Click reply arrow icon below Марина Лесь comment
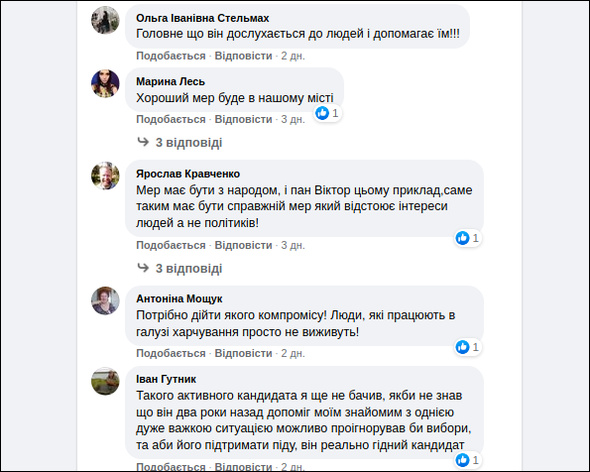The image size is (590, 472). tap(143, 142)
